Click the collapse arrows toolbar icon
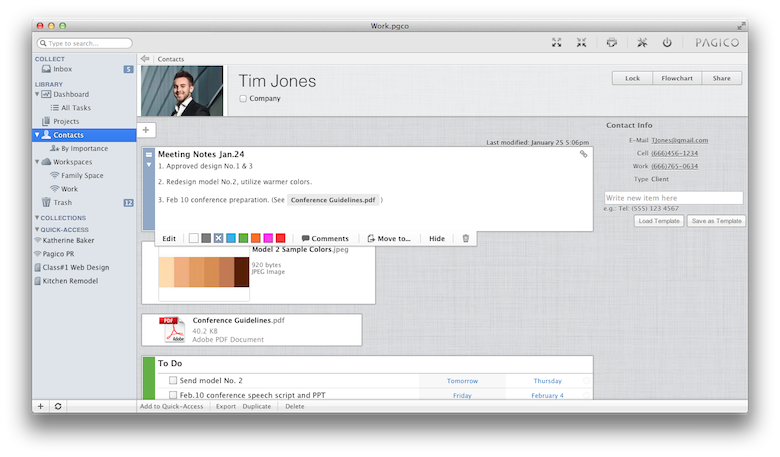This screenshot has height=457, width=780. pyautogui.click(x=581, y=43)
